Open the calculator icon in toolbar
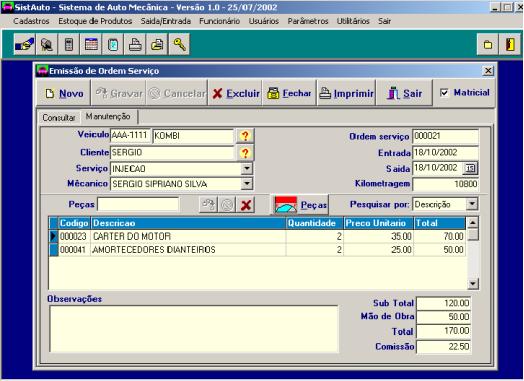 tap(69, 44)
